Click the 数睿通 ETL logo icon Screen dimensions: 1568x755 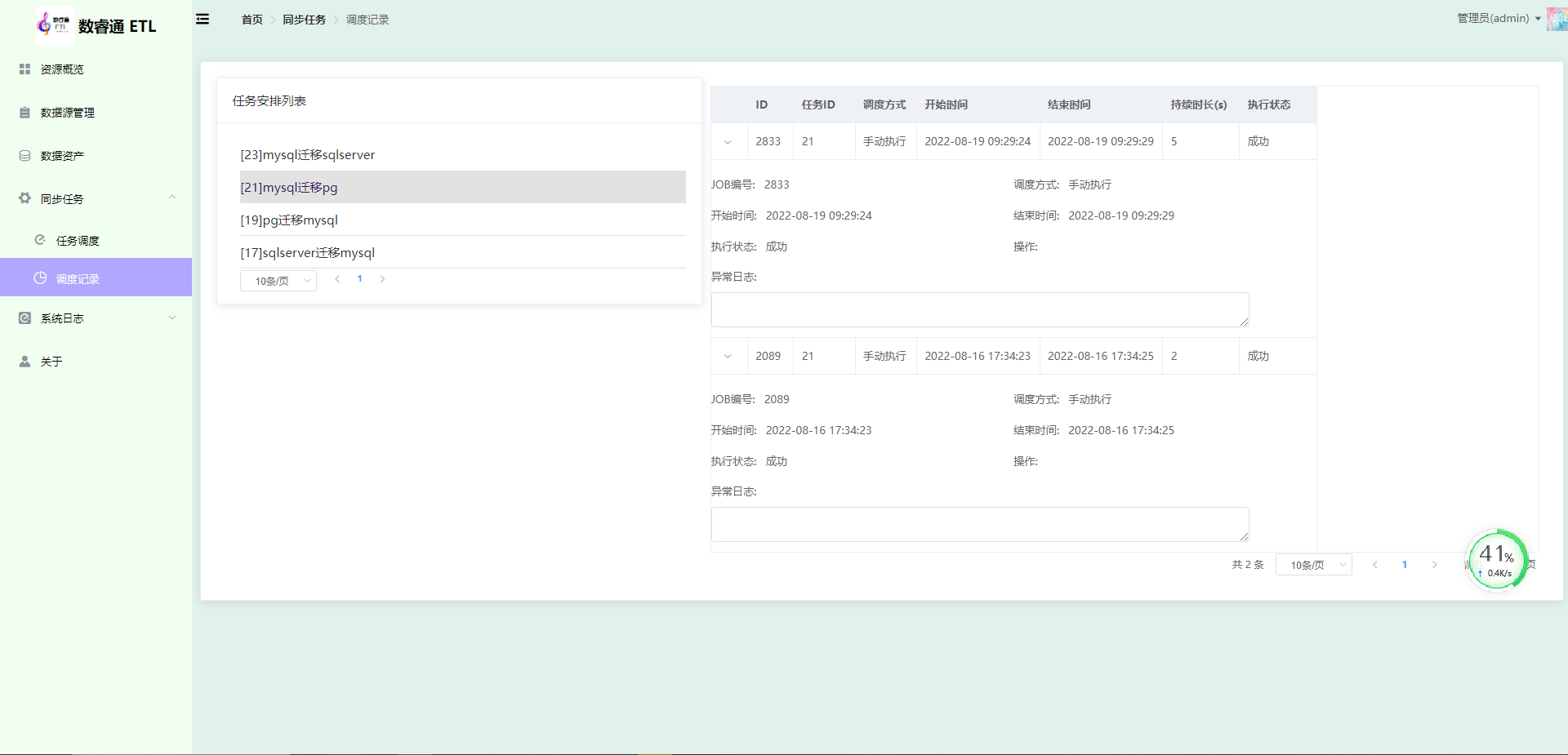(x=54, y=24)
